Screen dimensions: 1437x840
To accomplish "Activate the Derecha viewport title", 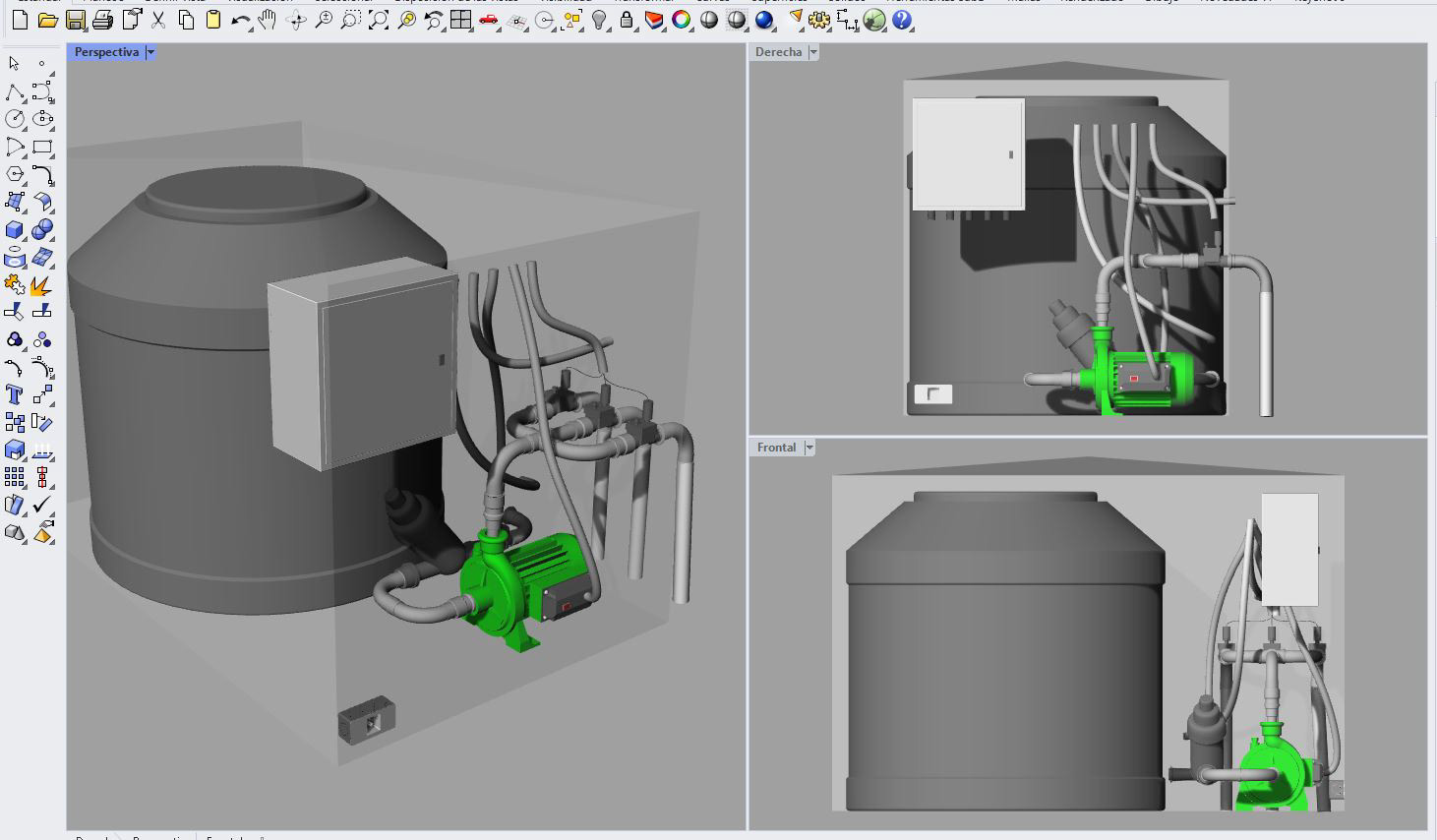I will (778, 52).
